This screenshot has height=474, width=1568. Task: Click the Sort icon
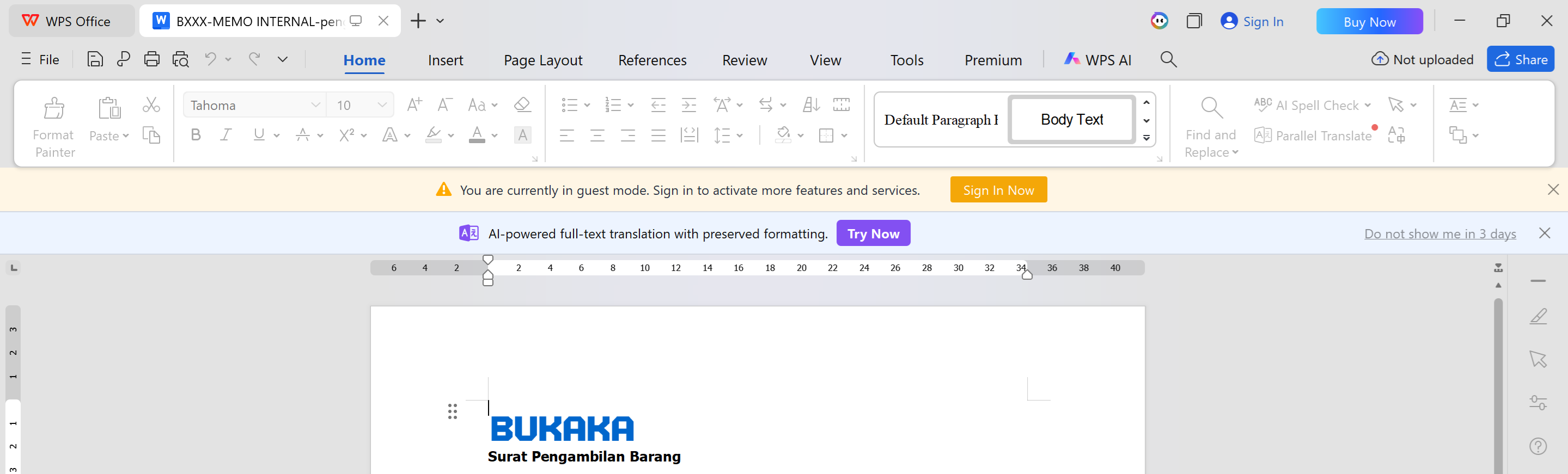click(811, 104)
